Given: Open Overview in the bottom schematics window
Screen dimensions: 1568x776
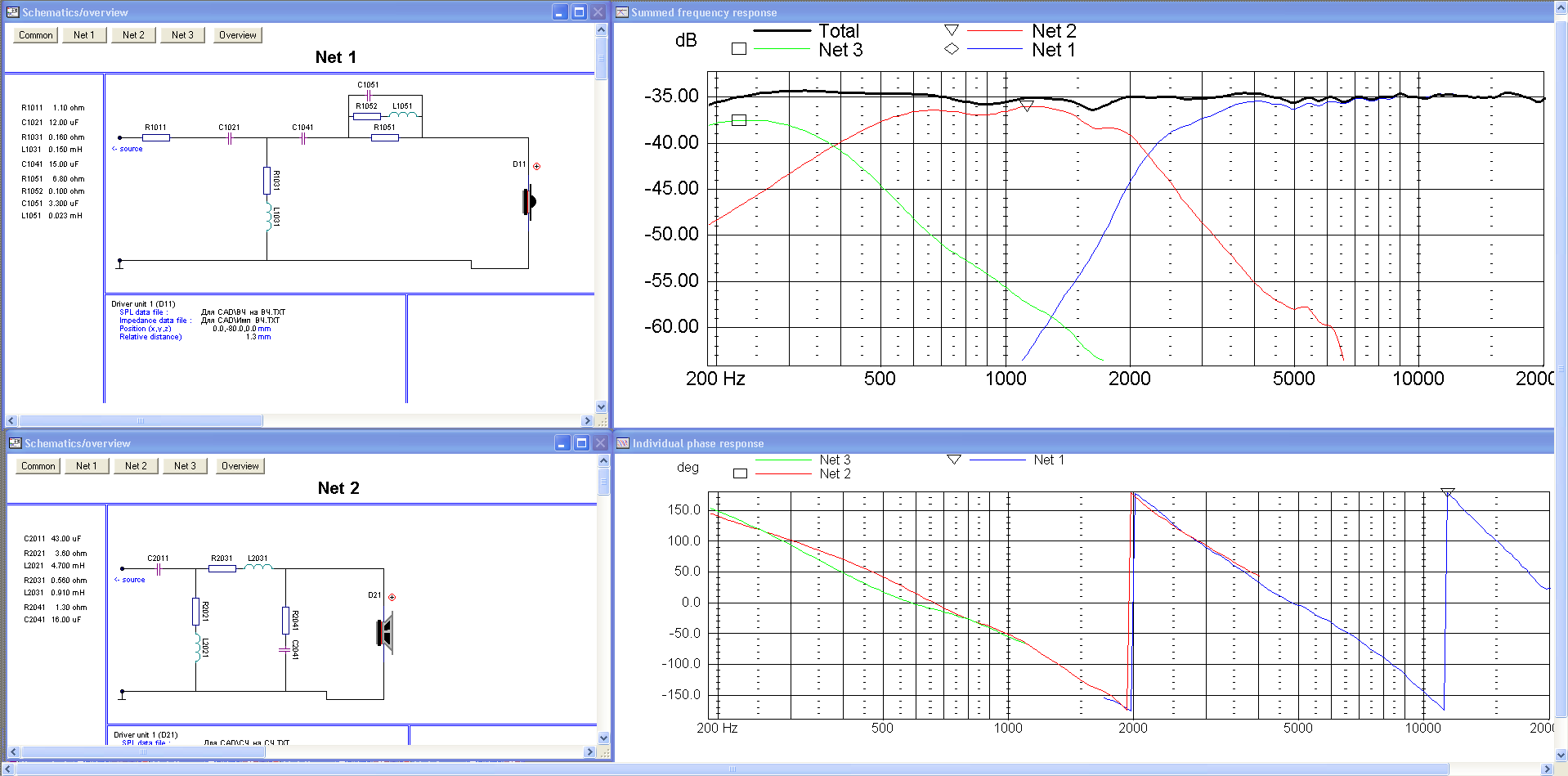Looking at the screenshot, I should click(x=240, y=466).
